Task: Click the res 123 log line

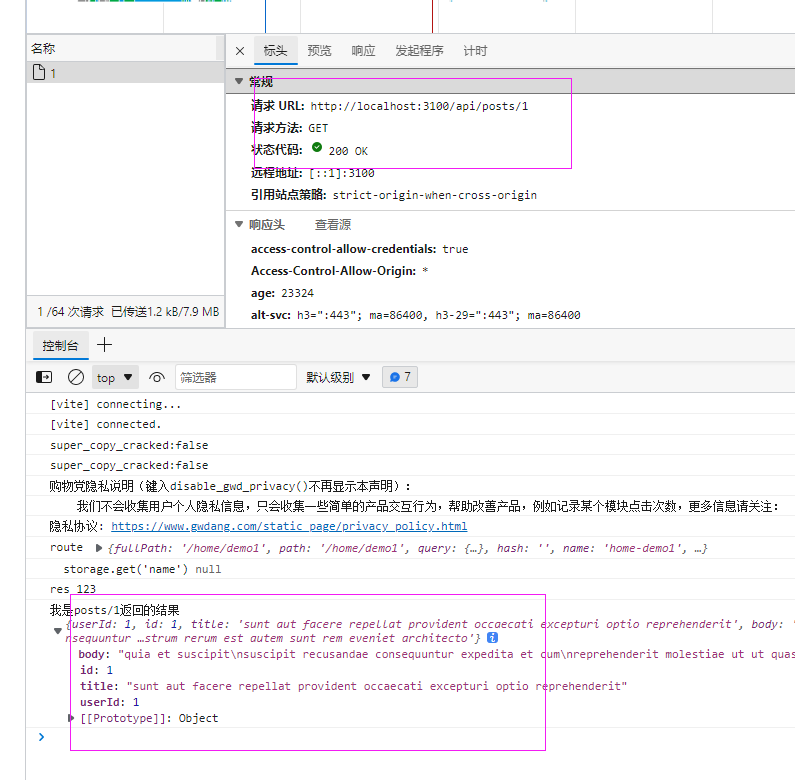Action: 73,589
